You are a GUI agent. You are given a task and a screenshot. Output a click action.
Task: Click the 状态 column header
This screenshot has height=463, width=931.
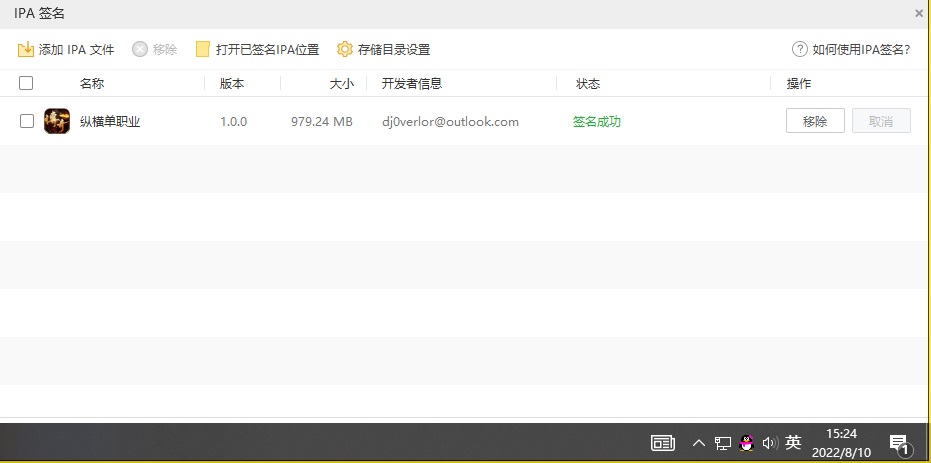click(588, 84)
